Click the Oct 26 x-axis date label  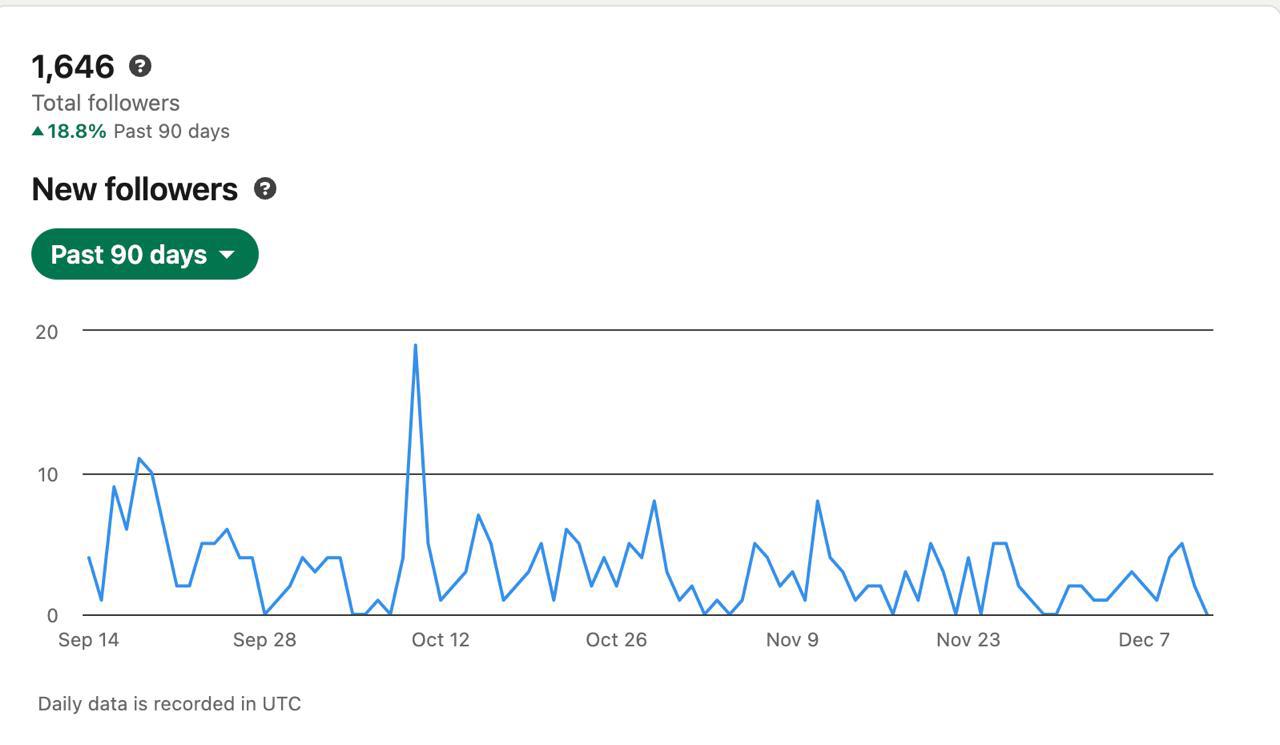[x=616, y=640]
